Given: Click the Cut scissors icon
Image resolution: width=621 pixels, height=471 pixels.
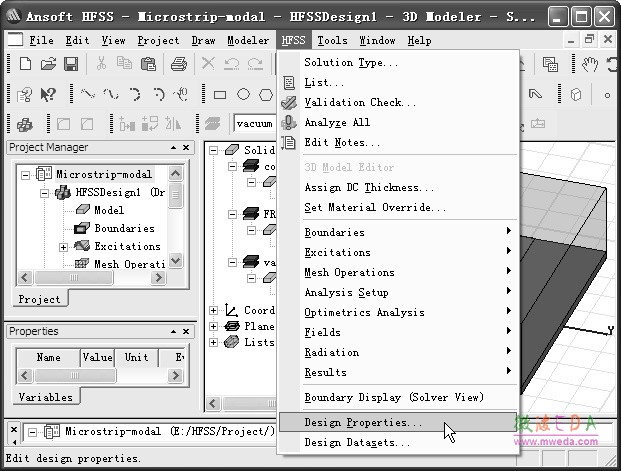Looking at the screenshot, I should [101, 63].
